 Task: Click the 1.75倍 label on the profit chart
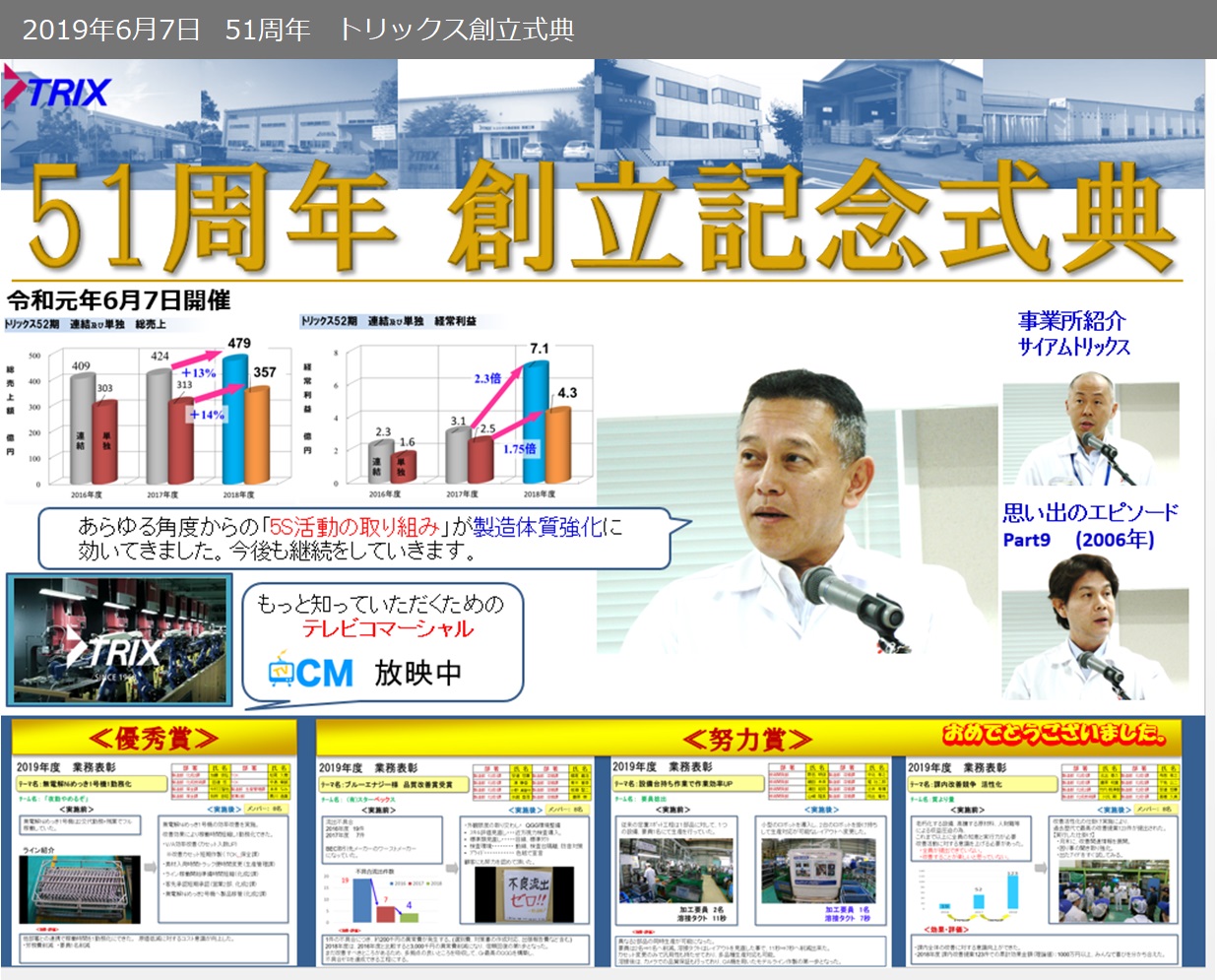coord(519,448)
